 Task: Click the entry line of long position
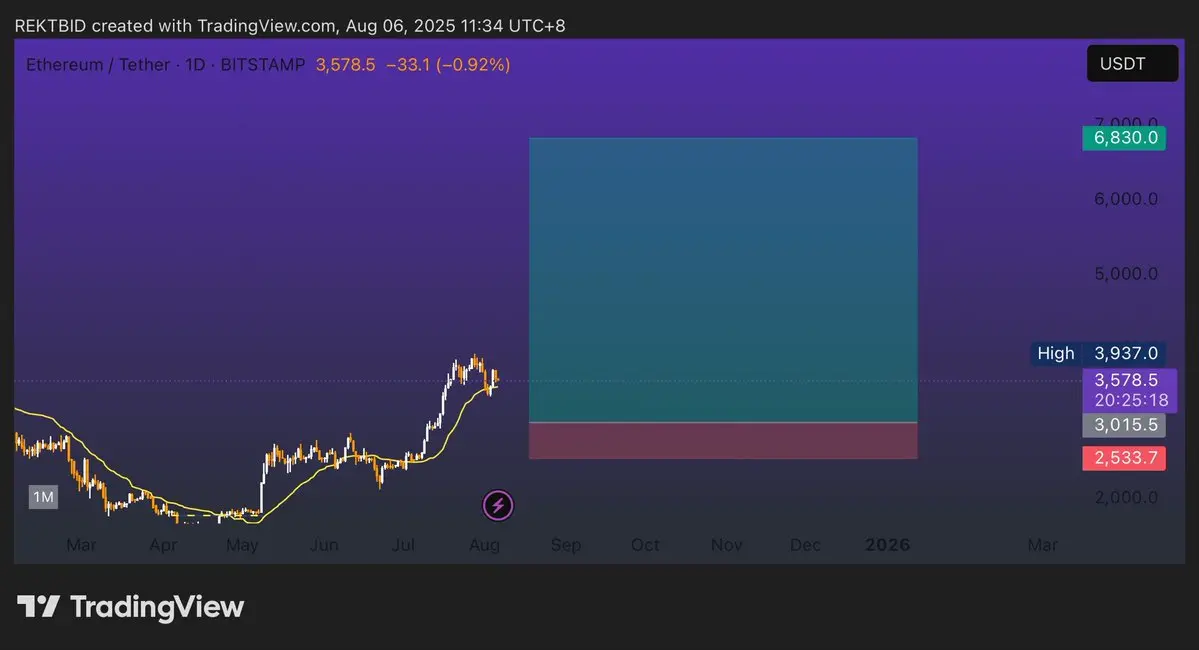pyautogui.click(x=723, y=422)
